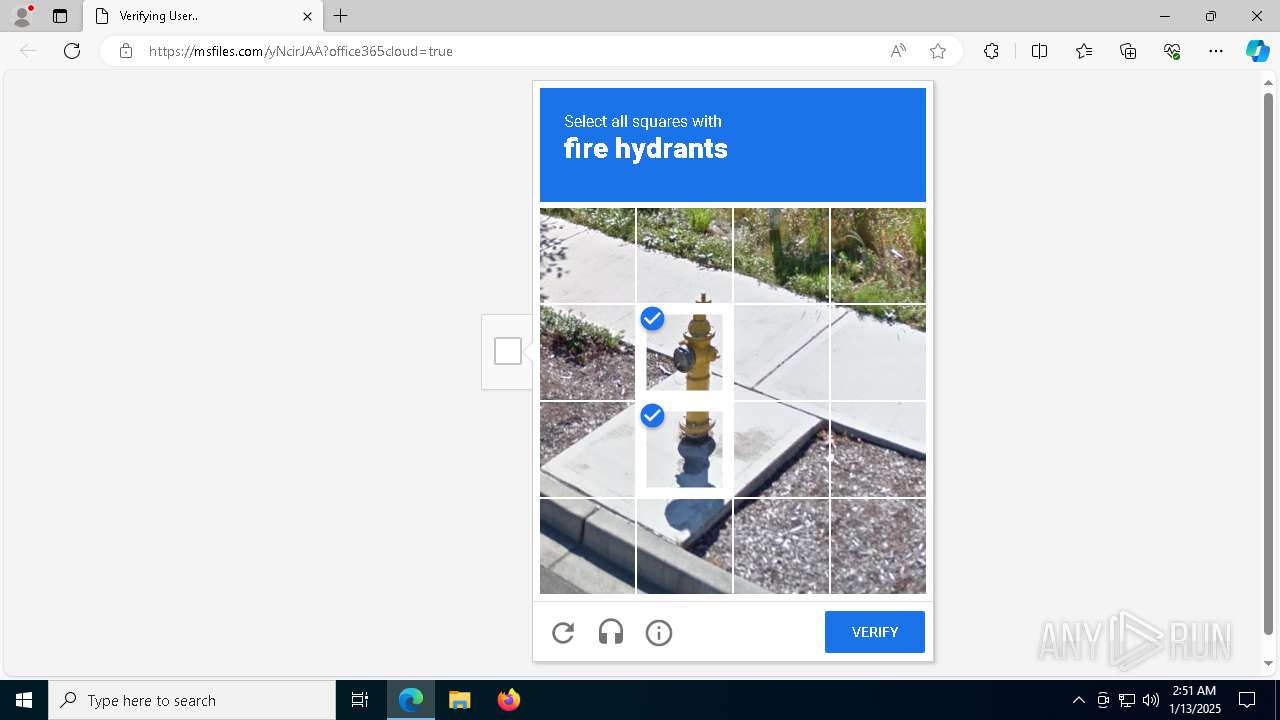Open Task View on taskbar
Screen dimensions: 1280x720
(360, 700)
